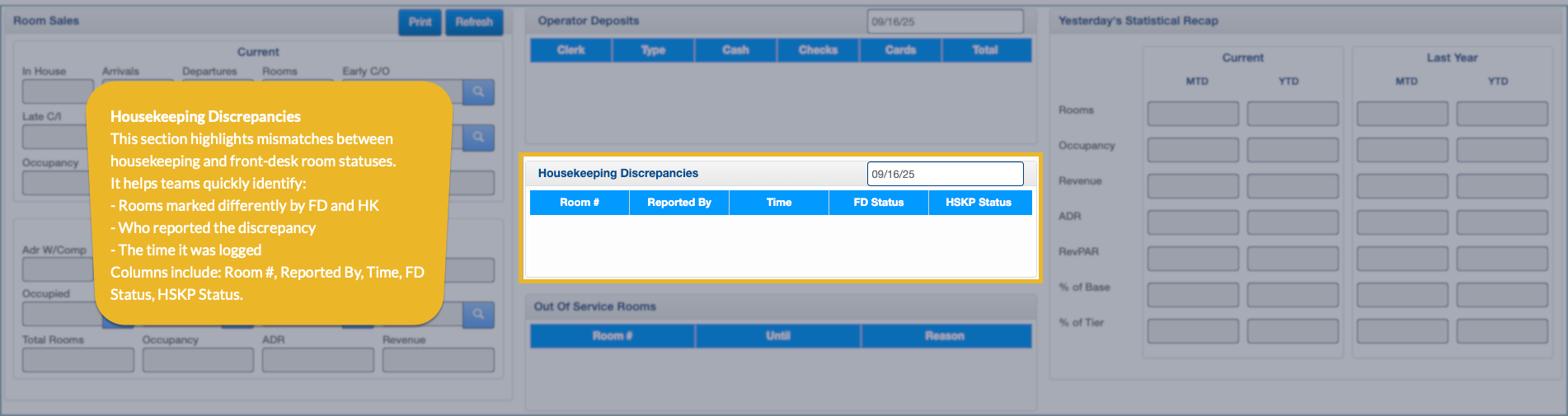Click the search icon in the Late C/I row
The image size is (1568, 416).
(478, 138)
